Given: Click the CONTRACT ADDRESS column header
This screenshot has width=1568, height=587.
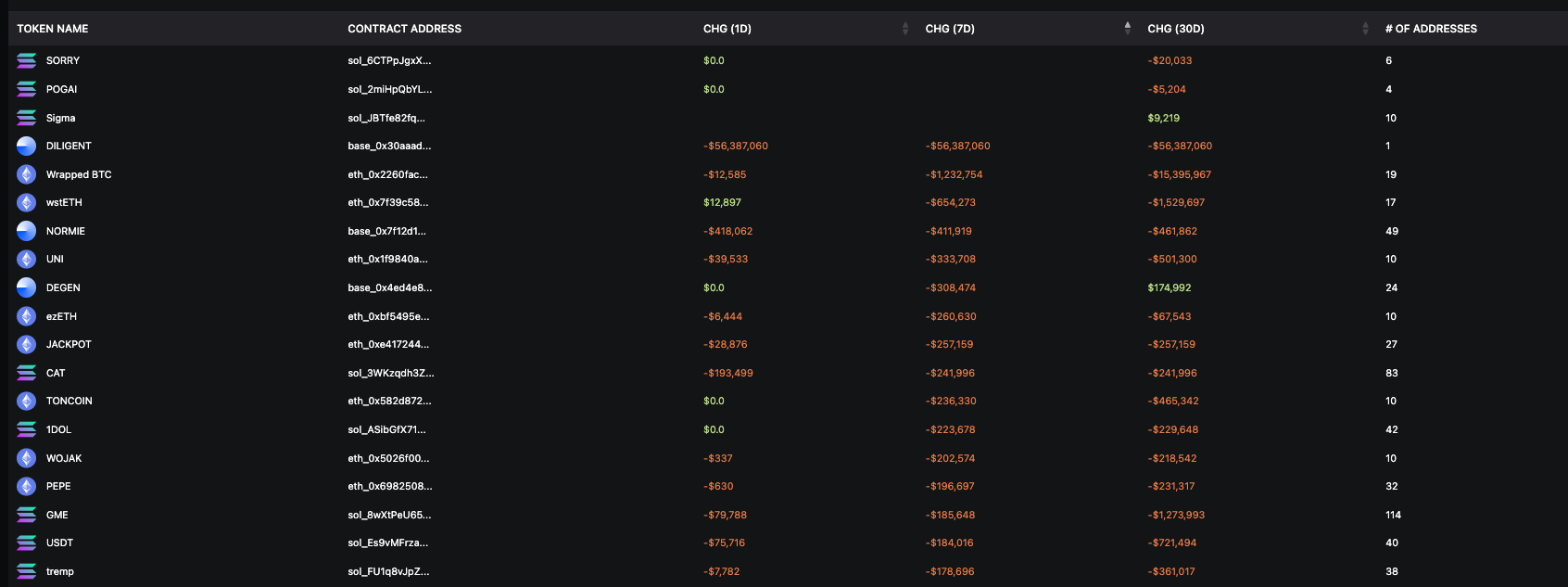Looking at the screenshot, I should point(405,29).
